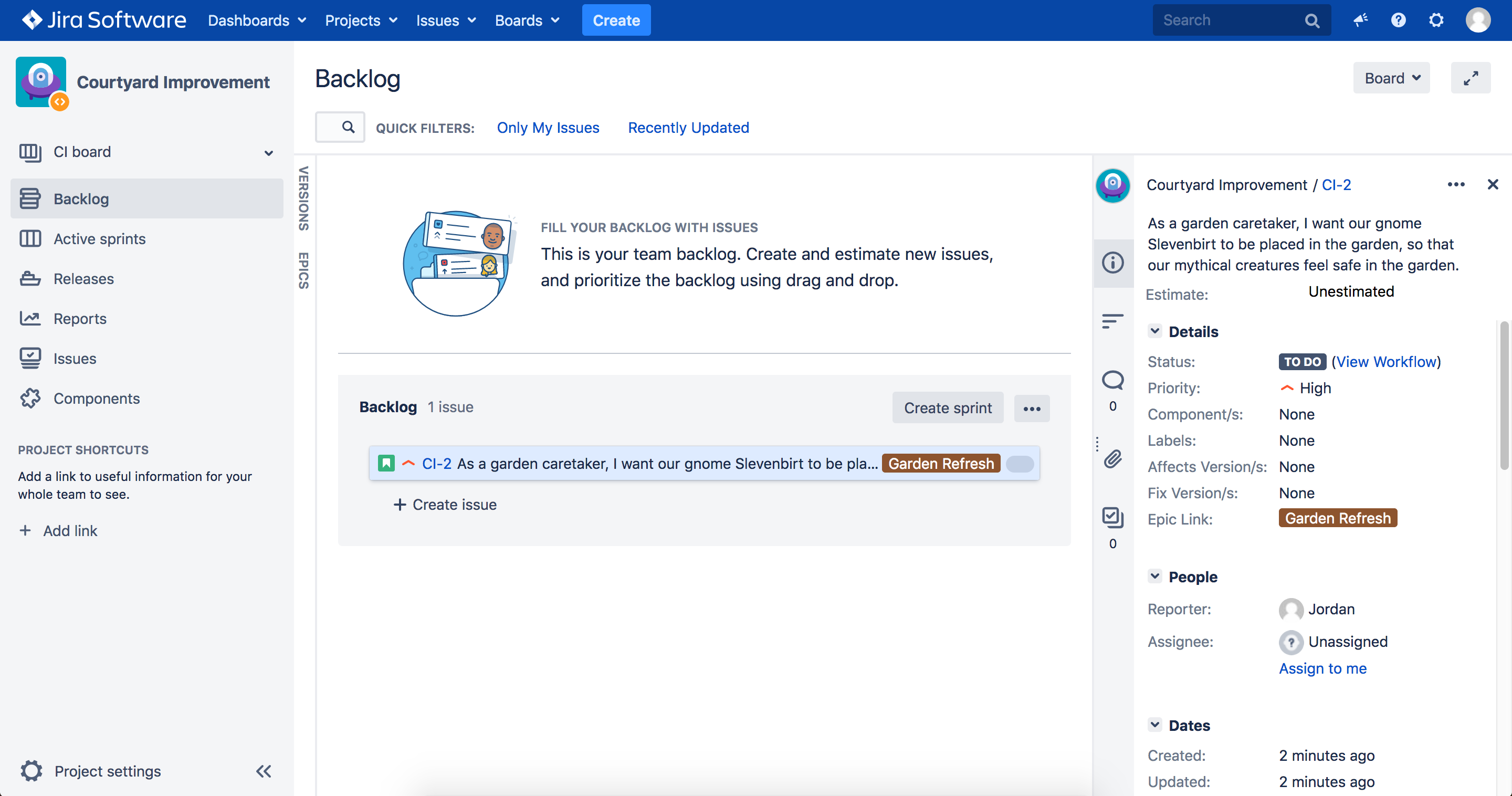This screenshot has width=1512, height=796.
Task: Click the Jira Software logo
Action: tap(104, 20)
